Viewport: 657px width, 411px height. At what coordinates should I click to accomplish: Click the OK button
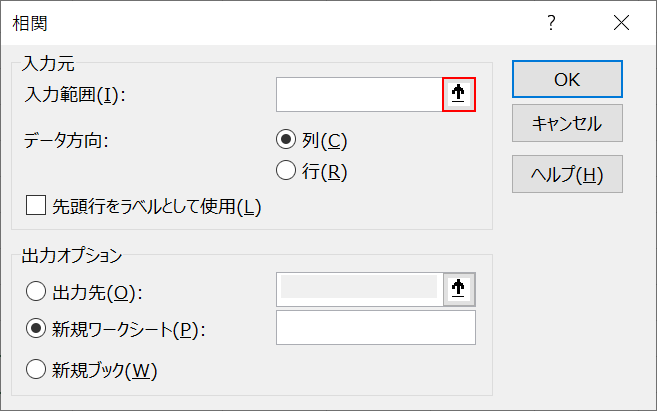pos(567,79)
